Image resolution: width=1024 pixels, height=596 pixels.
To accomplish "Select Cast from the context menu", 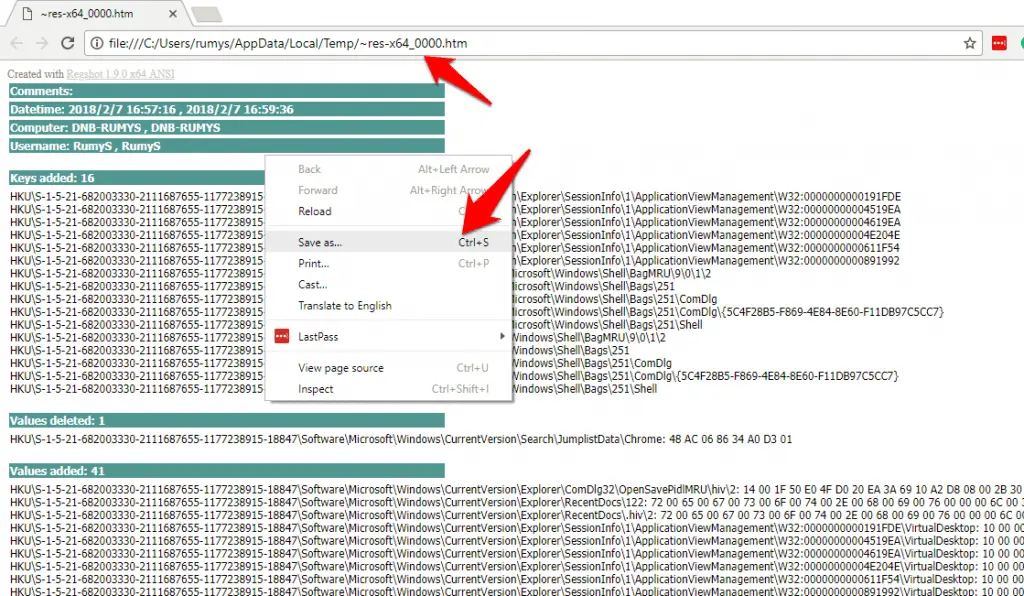I will [314, 284].
